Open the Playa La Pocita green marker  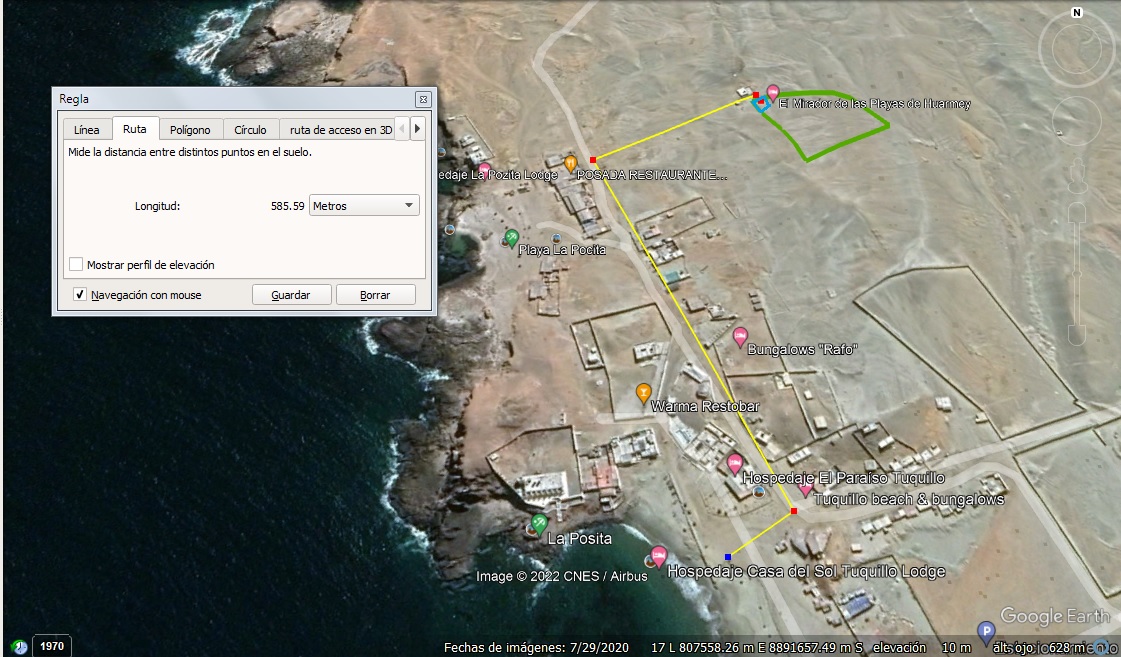[x=511, y=237]
